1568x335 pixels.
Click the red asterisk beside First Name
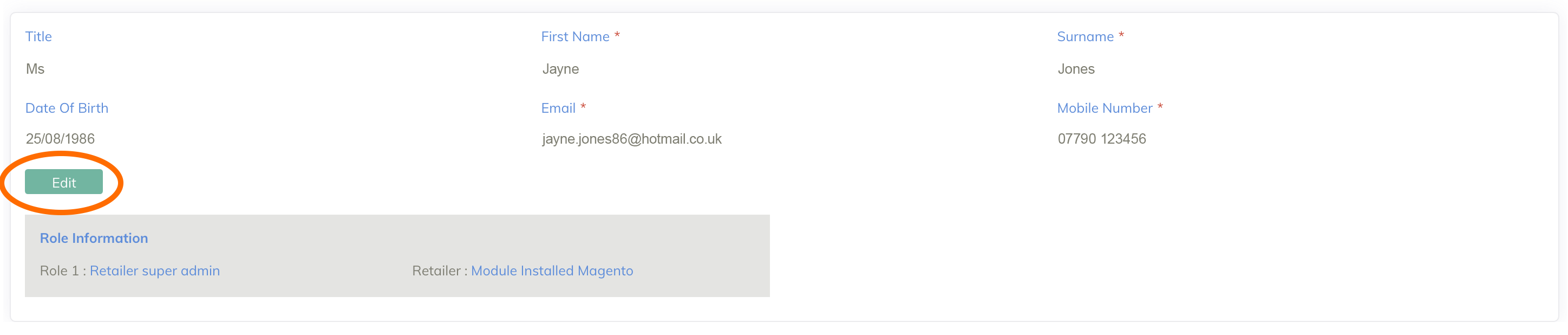point(617,35)
